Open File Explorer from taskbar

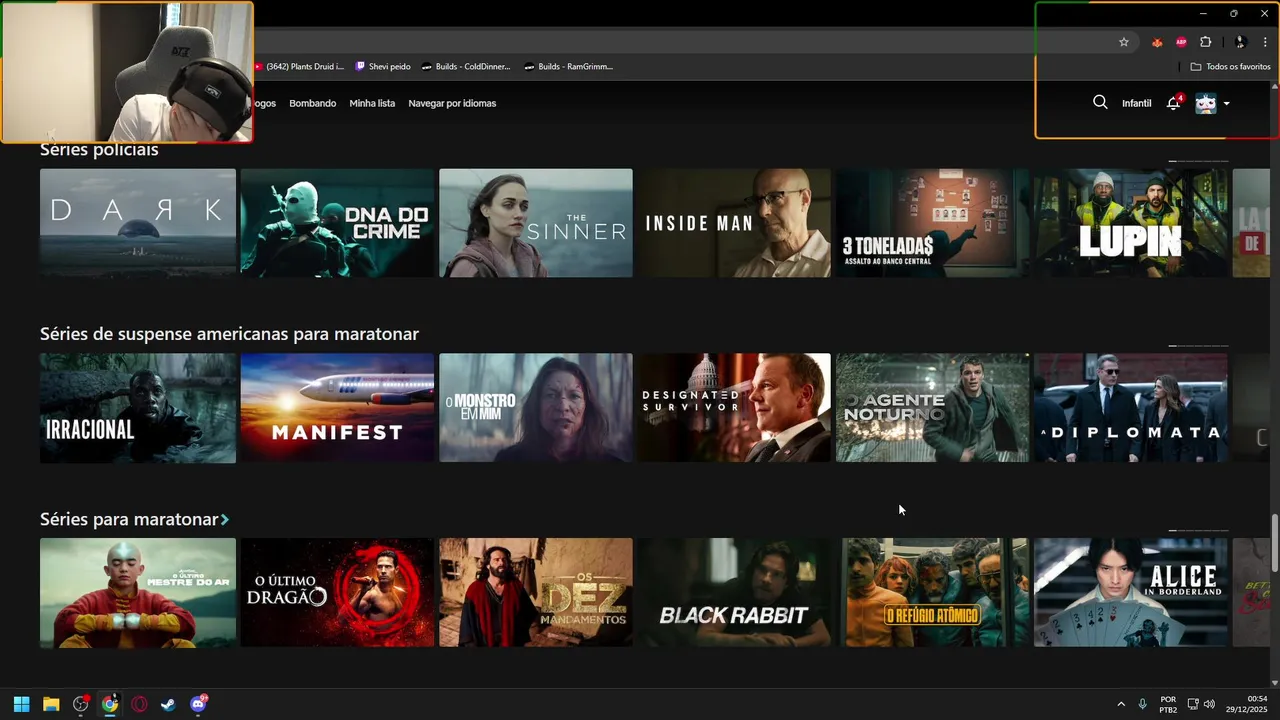pos(51,704)
